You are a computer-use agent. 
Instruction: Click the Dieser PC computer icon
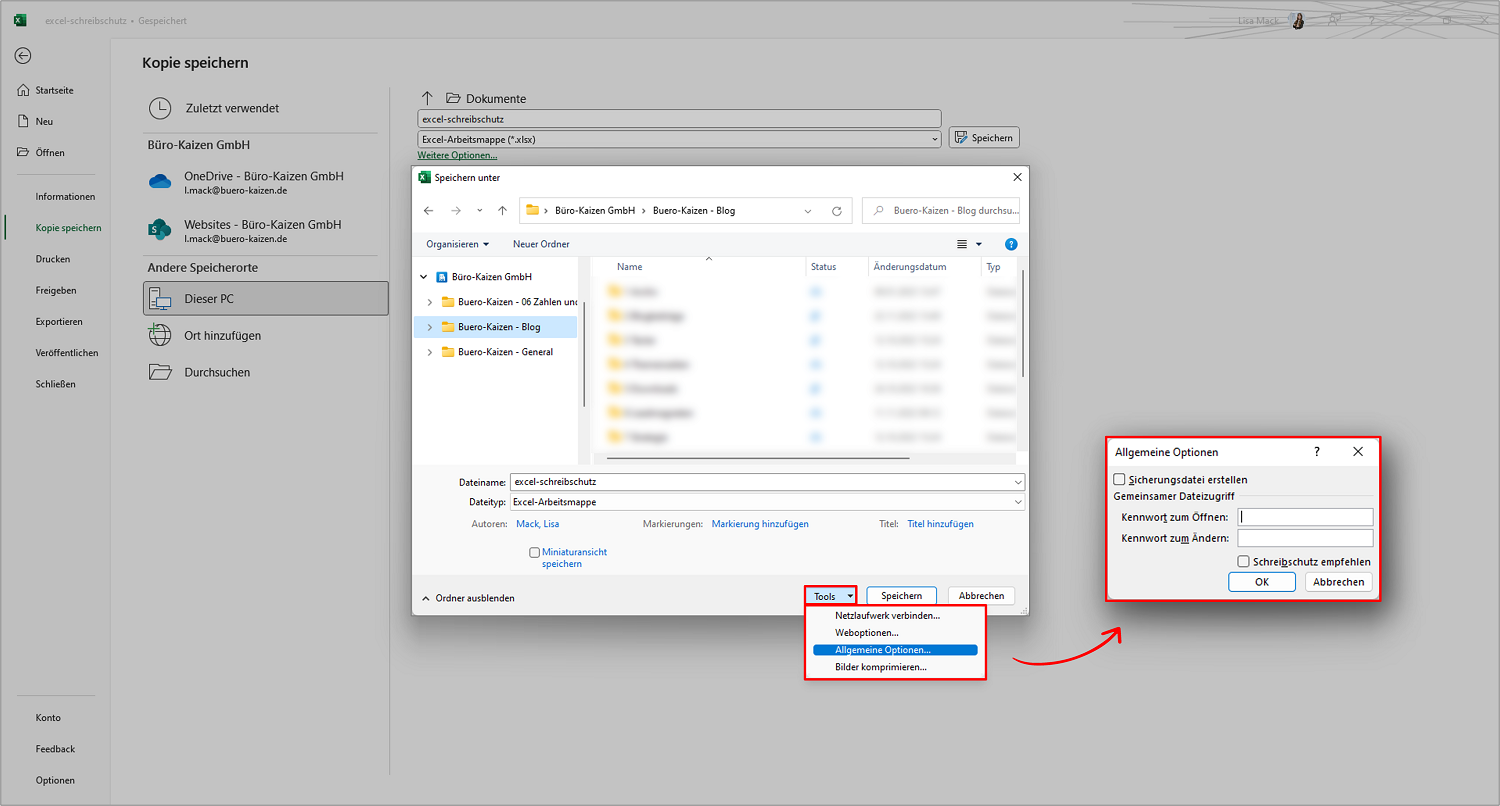[x=160, y=299]
